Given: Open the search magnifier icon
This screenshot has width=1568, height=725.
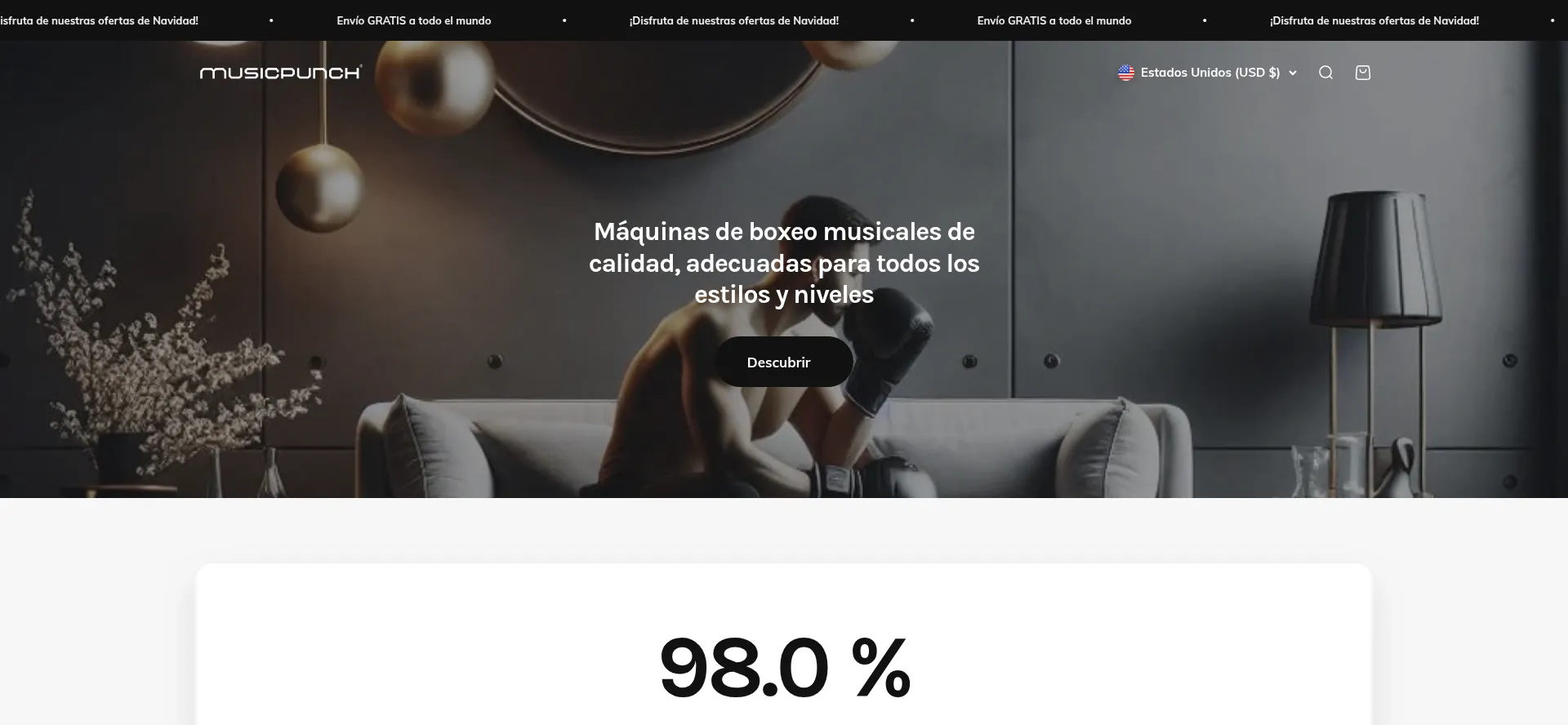Looking at the screenshot, I should (x=1325, y=73).
